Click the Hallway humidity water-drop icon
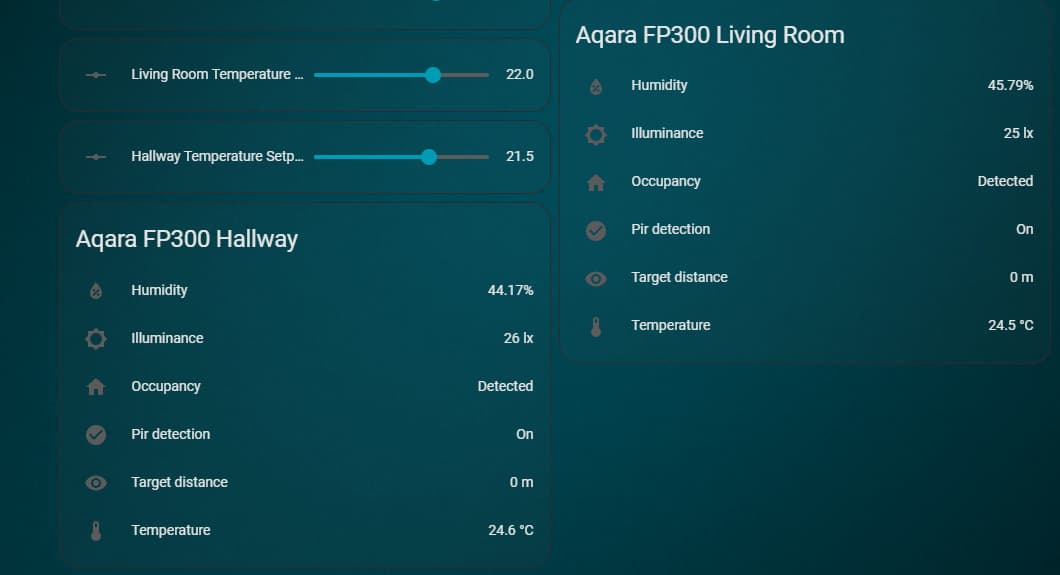Viewport: 1060px width, 575px height. coord(96,291)
